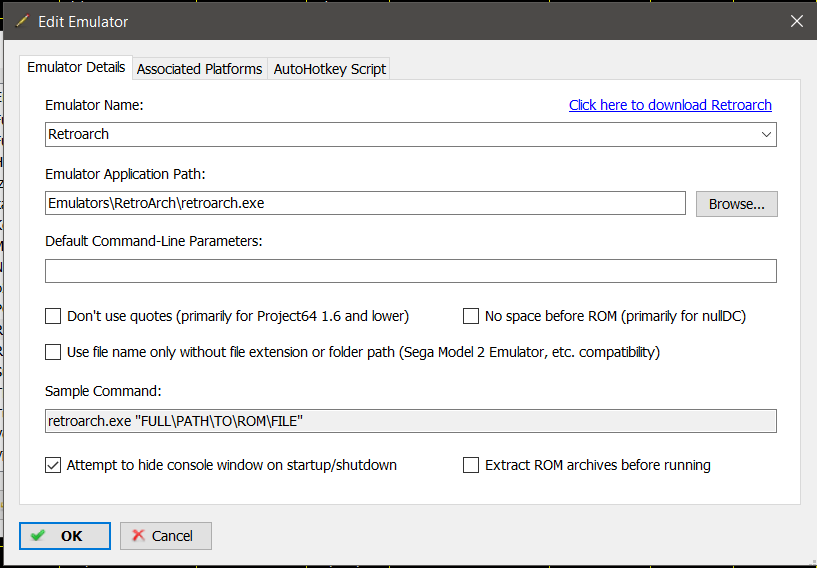Enable Don't use quotes checkbox
The height and width of the screenshot is (568, 817).
click(x=53, y=316)
